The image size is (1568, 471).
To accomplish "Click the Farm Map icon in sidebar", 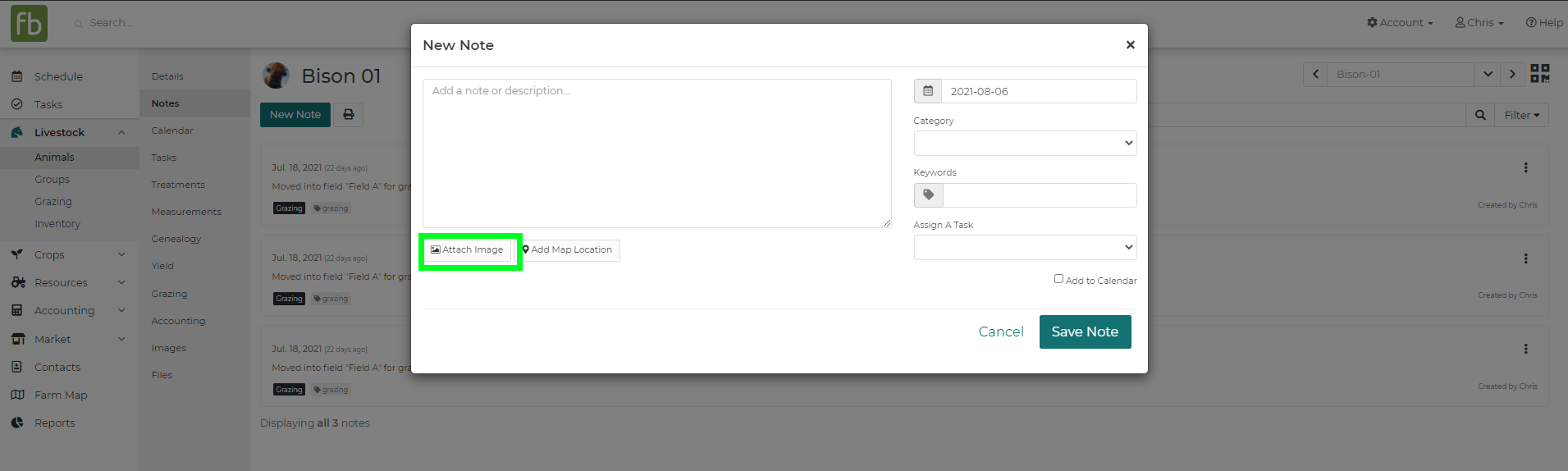I will [x=17, y=395].
